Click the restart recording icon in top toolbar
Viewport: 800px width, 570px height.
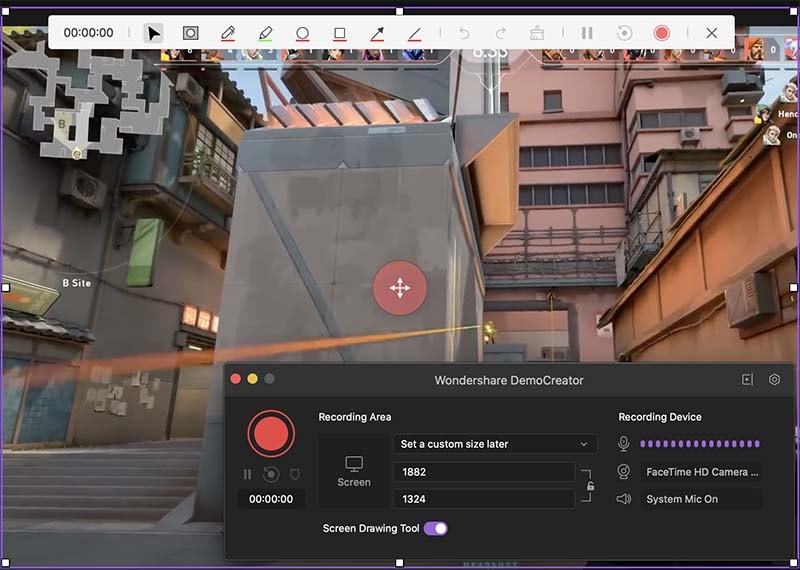[624, 33]
